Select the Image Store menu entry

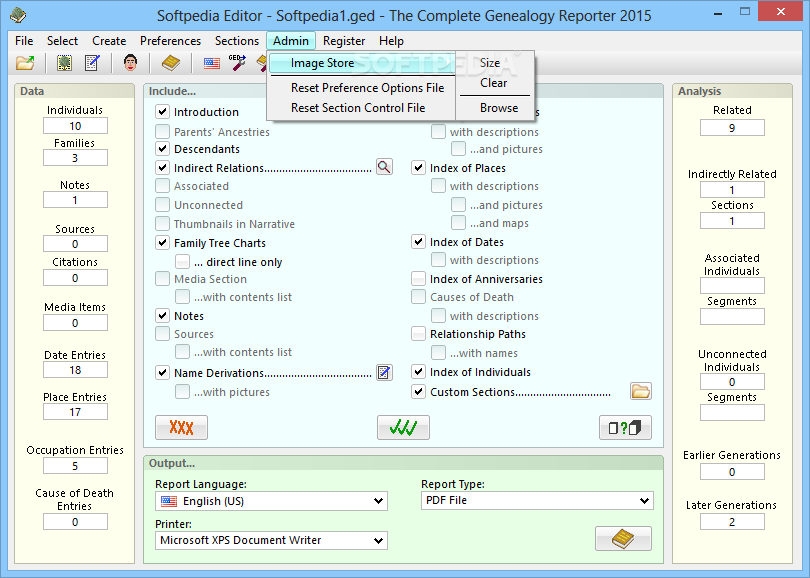click(x=362, y=63)
